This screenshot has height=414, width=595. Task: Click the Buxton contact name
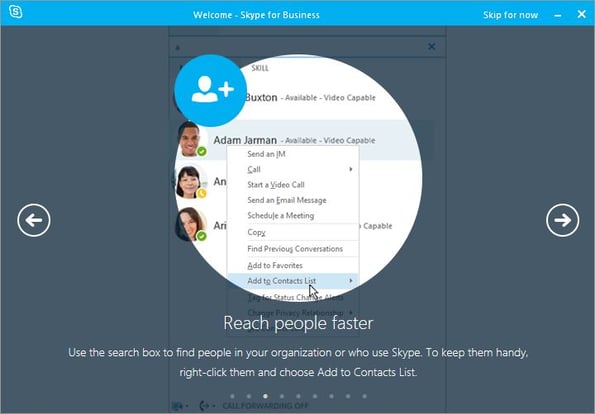click(261, 98)
